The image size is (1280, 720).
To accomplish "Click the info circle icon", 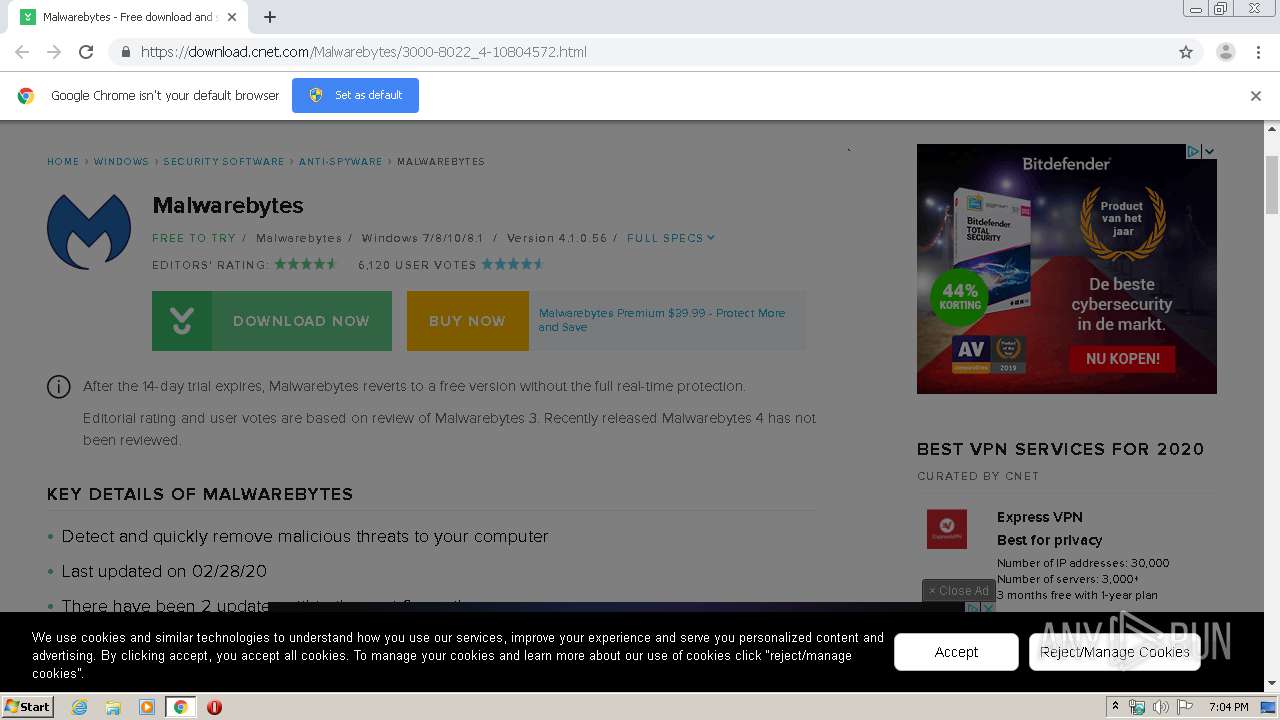I will point(59,387).
